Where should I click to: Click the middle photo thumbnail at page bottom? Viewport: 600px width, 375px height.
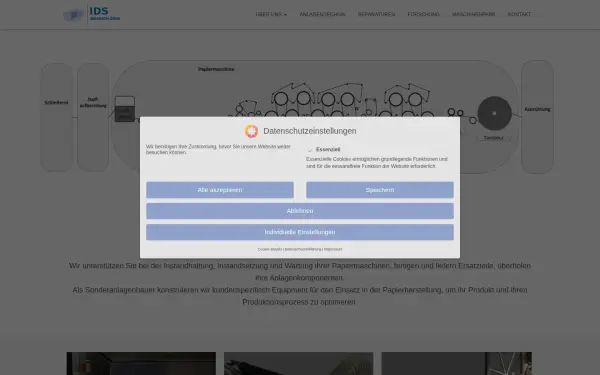[x=298, y=364]
